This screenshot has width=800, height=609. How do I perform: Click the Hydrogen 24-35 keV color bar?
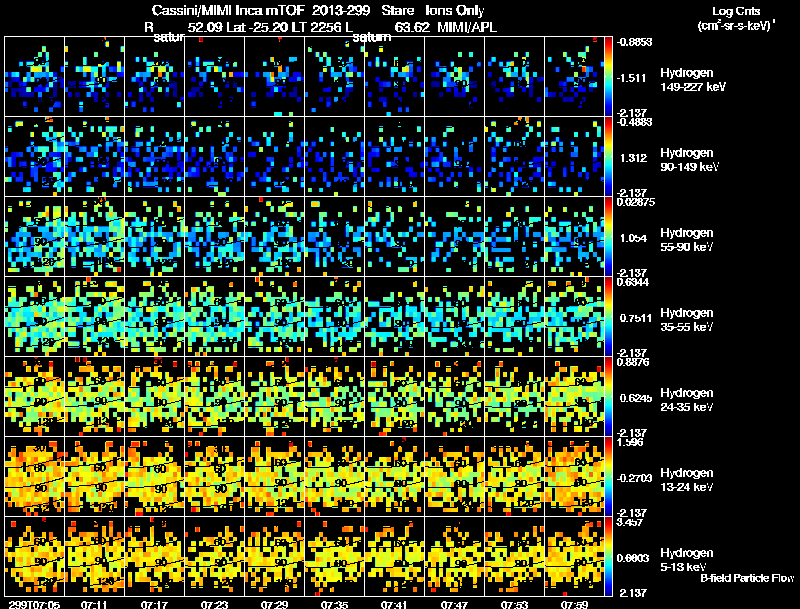[x=608, y=397]
